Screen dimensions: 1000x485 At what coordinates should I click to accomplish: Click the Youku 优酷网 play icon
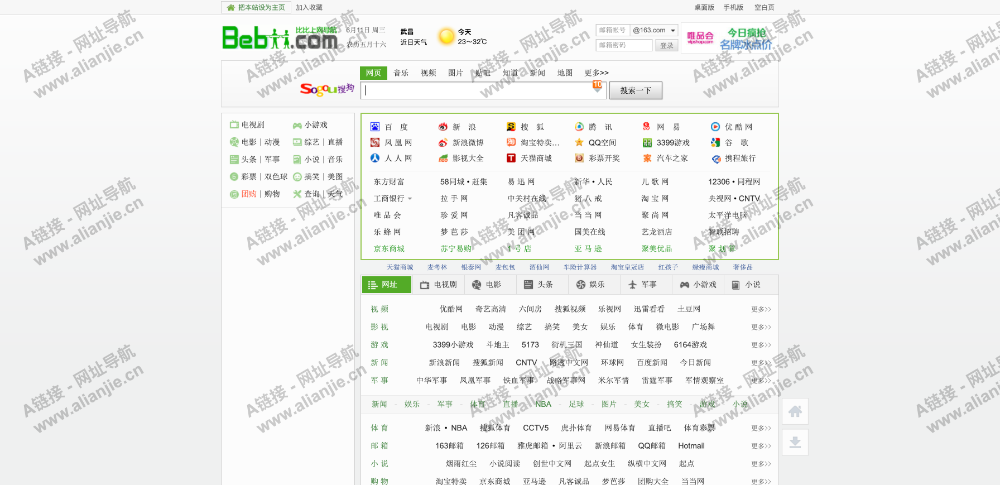pyautogui.click(x=716, y=127)
